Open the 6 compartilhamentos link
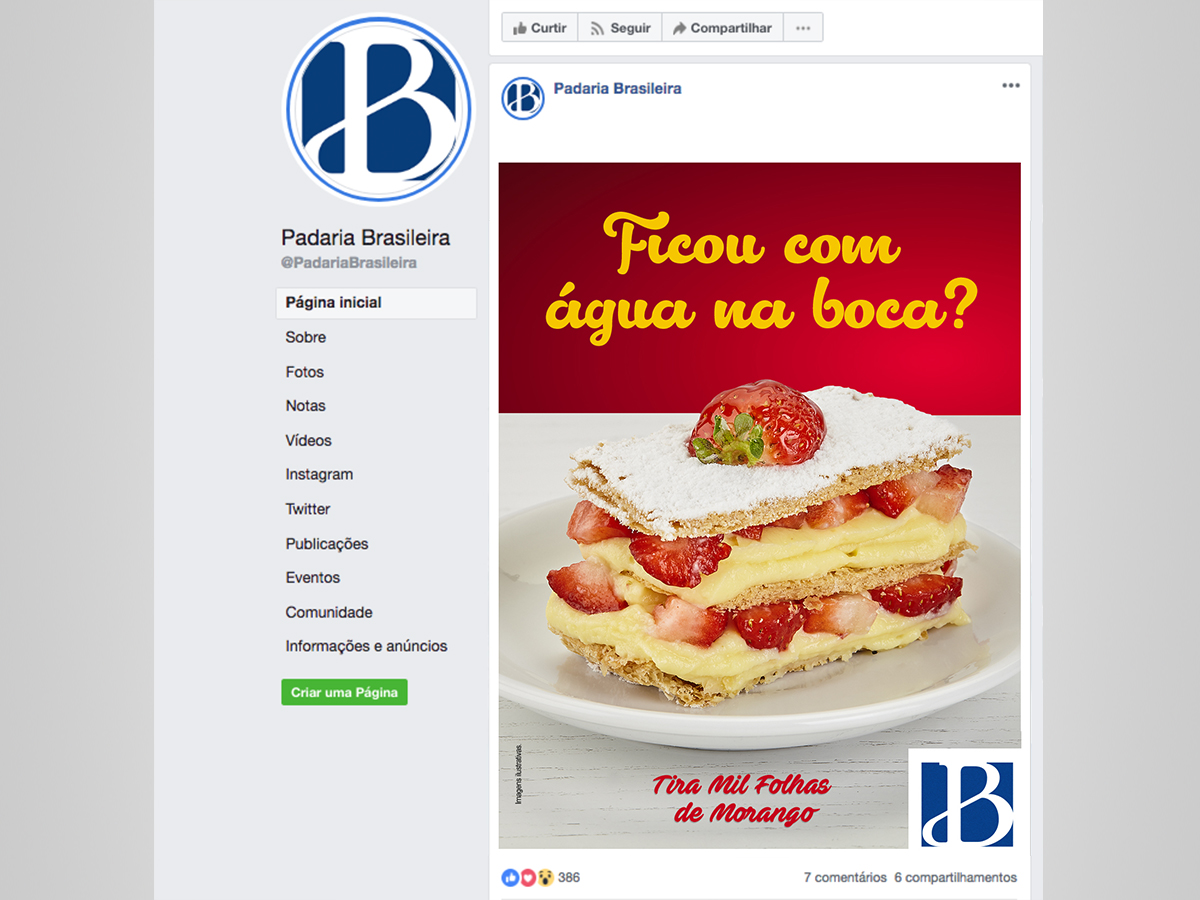1200x900 pixels. pyautogui.click(x=955, y=878)
